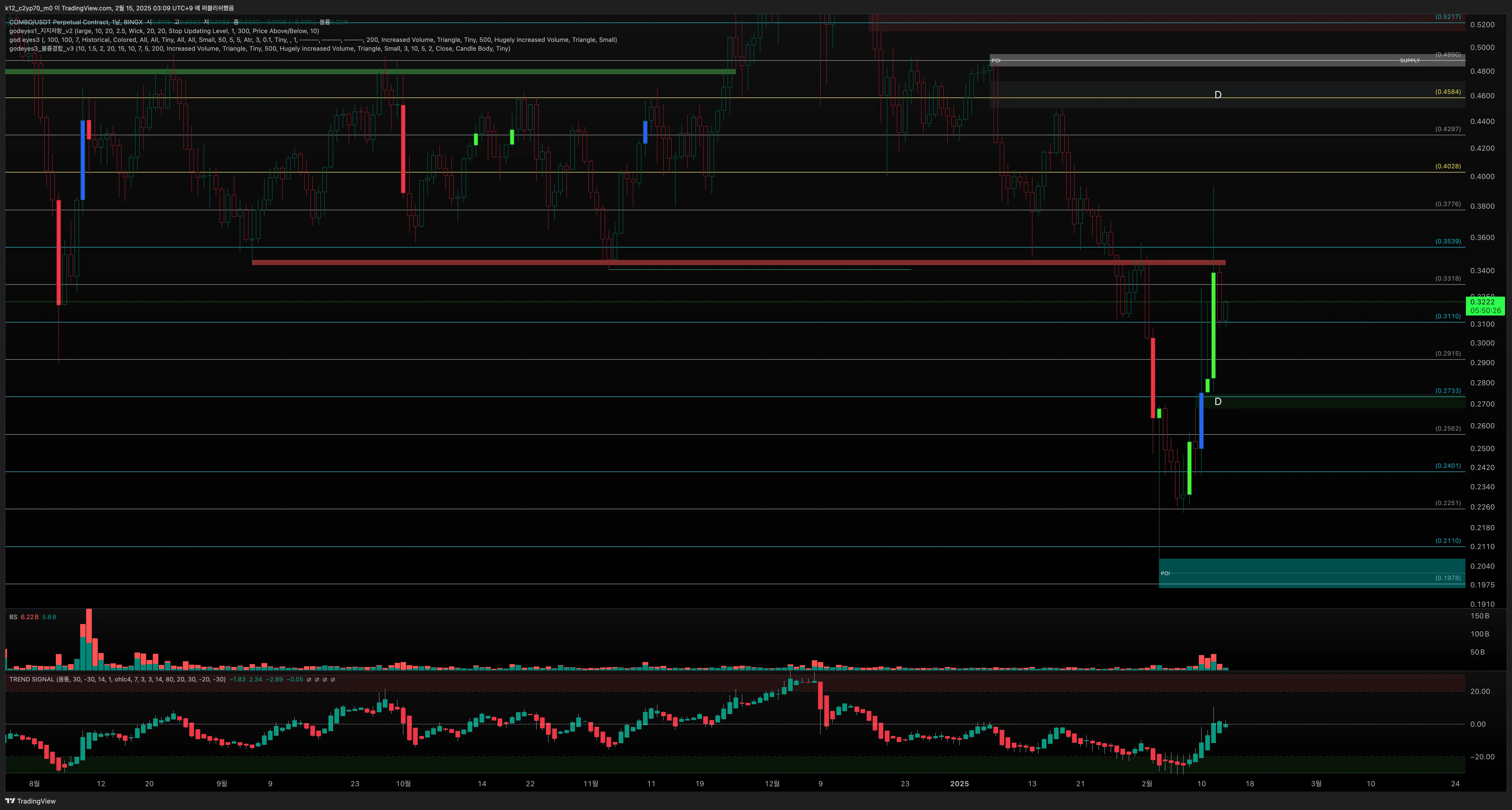Click 20.00 on the trend signal axis
This screenshot has width=1512, height=810.
tap(1480, 692)
